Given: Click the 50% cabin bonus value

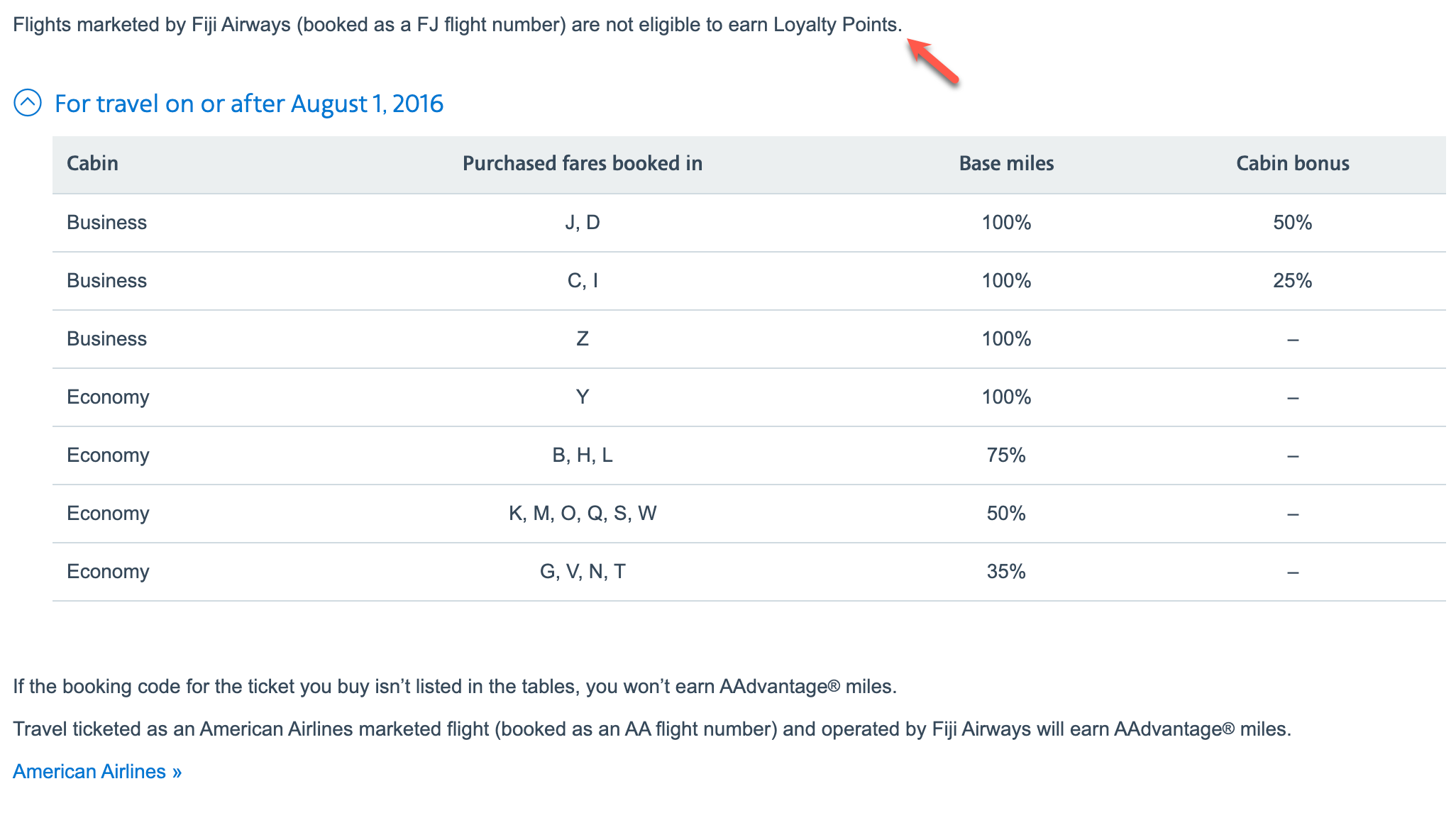Looking at the screenshot, I should (1293, 221).
